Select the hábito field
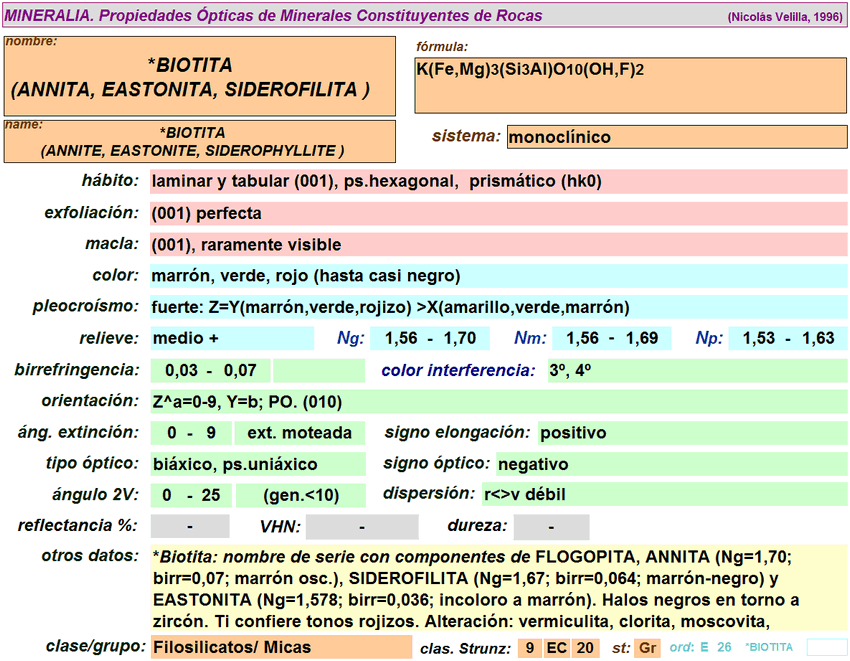 [x=498, y=182]
